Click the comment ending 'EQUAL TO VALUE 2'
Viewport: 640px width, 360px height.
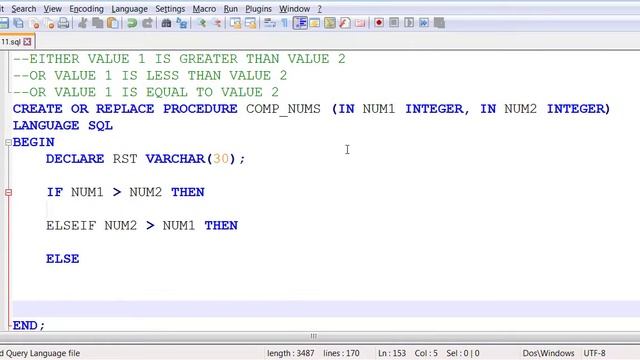(x=212, y=92)
